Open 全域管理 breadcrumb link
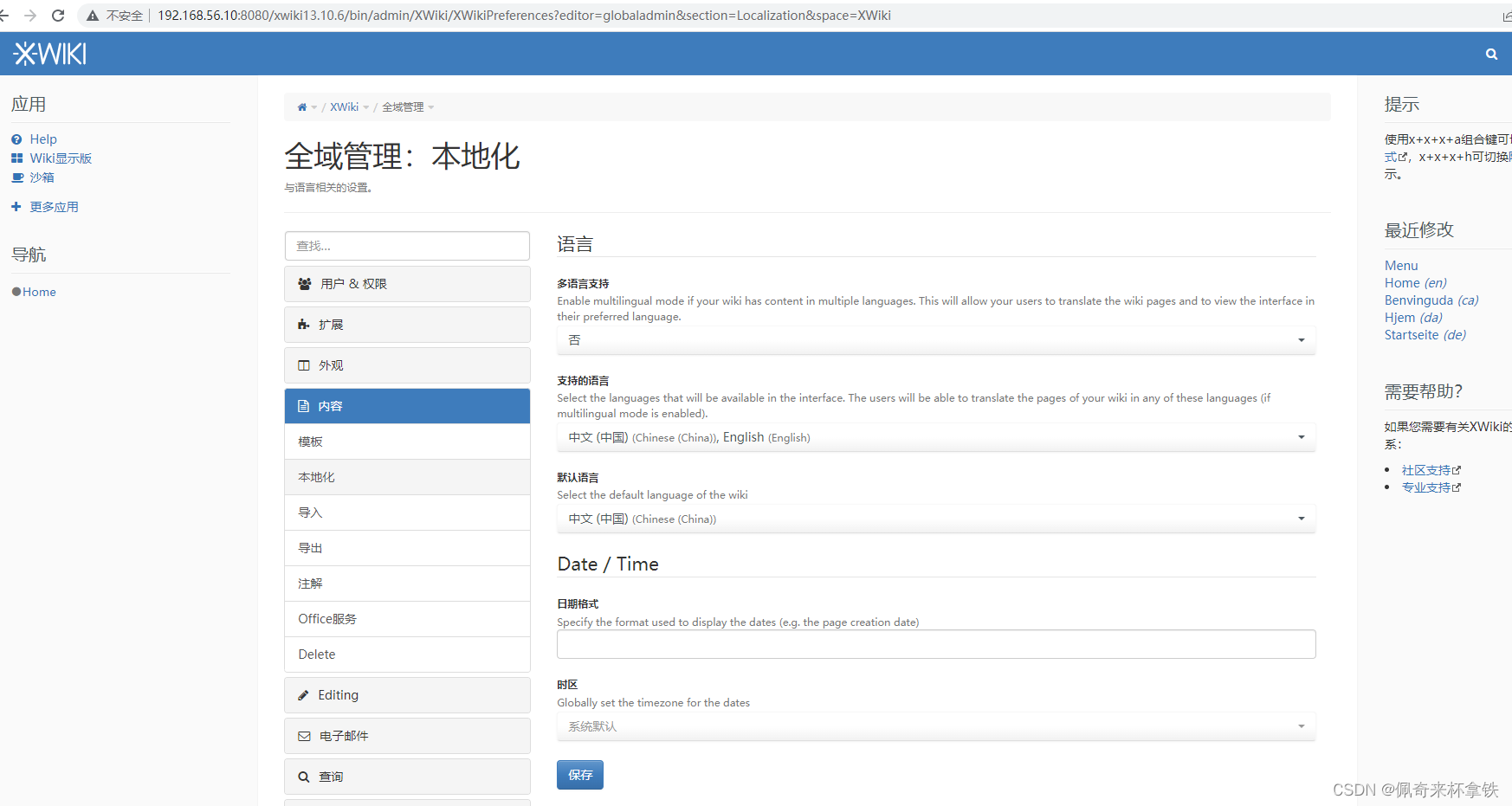Image resolution: width=1512 pixels, height=806 pixels. coord(403,107)
